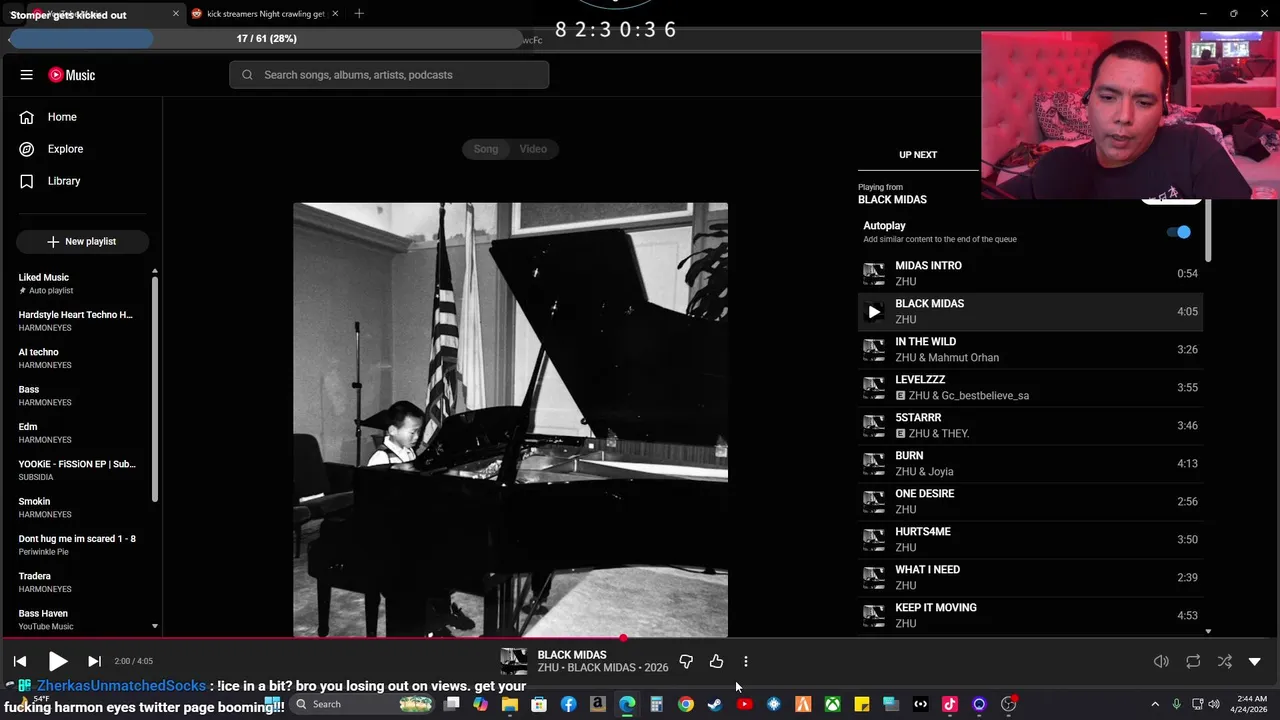The height and width of the screenshot is (720, 1280).
Task: Play 5STARRR from queue
Action: point(1030,425)
